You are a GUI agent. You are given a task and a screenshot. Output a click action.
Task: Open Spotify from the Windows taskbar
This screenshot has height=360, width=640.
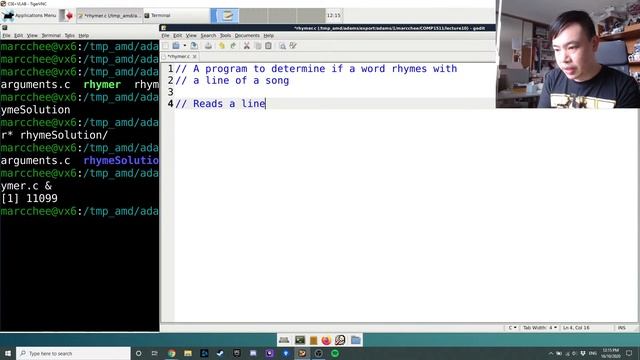click(x=335, y=353)
